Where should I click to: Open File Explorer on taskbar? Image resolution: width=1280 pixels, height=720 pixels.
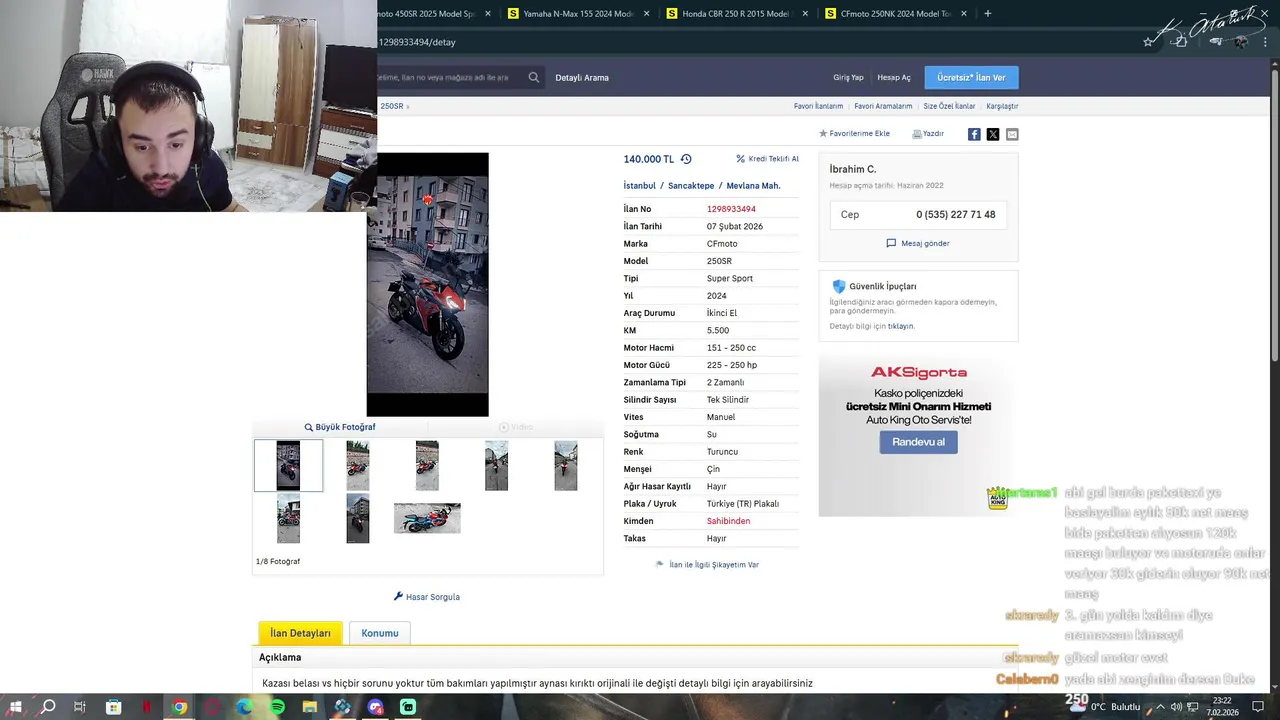[310, 707]
